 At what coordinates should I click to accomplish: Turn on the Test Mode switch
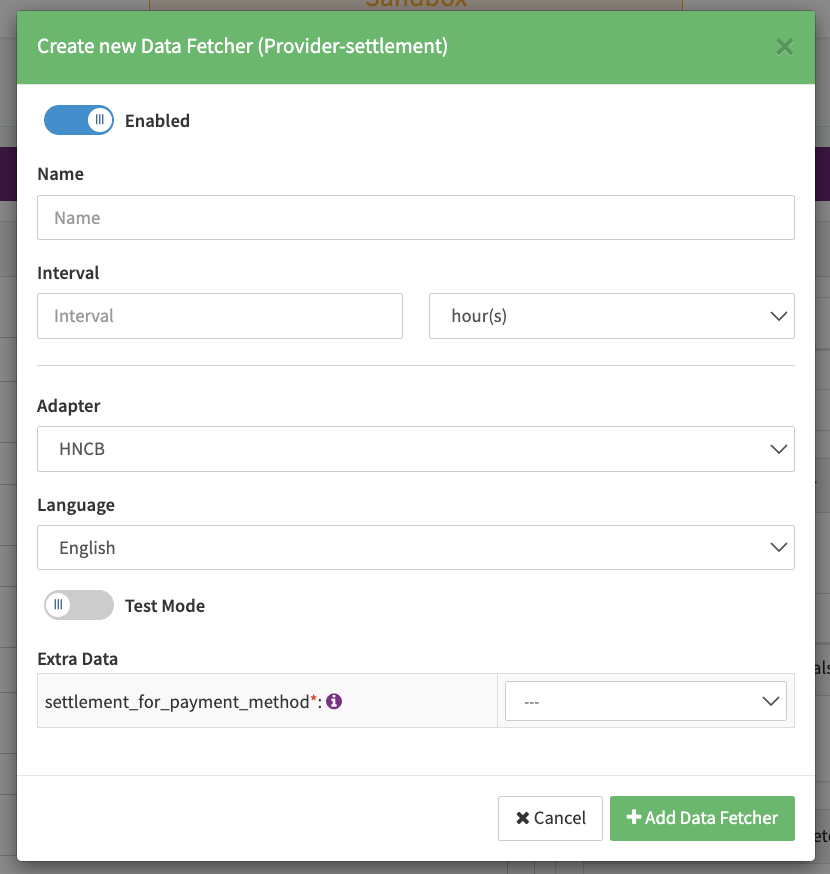coord(79,605)
